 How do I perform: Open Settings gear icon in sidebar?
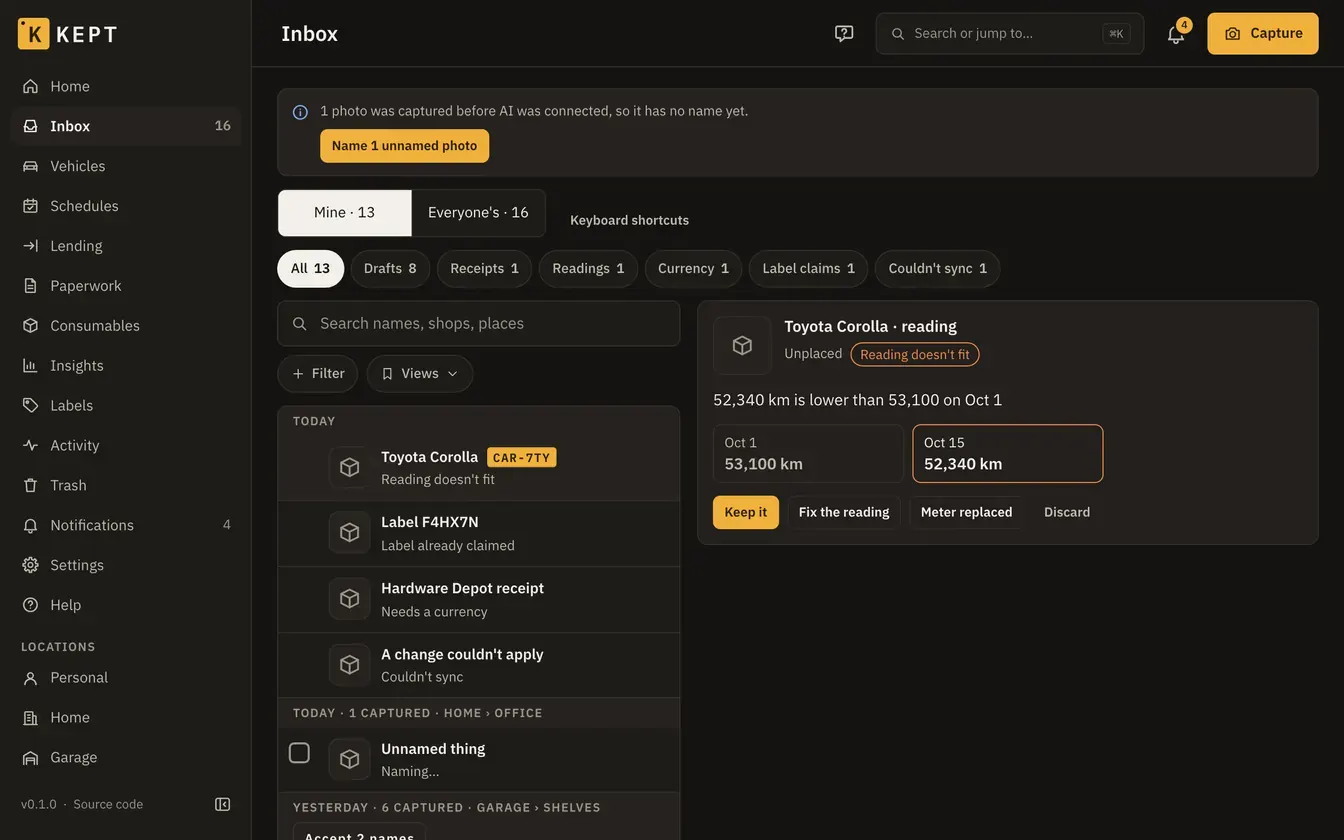(31, 566)
